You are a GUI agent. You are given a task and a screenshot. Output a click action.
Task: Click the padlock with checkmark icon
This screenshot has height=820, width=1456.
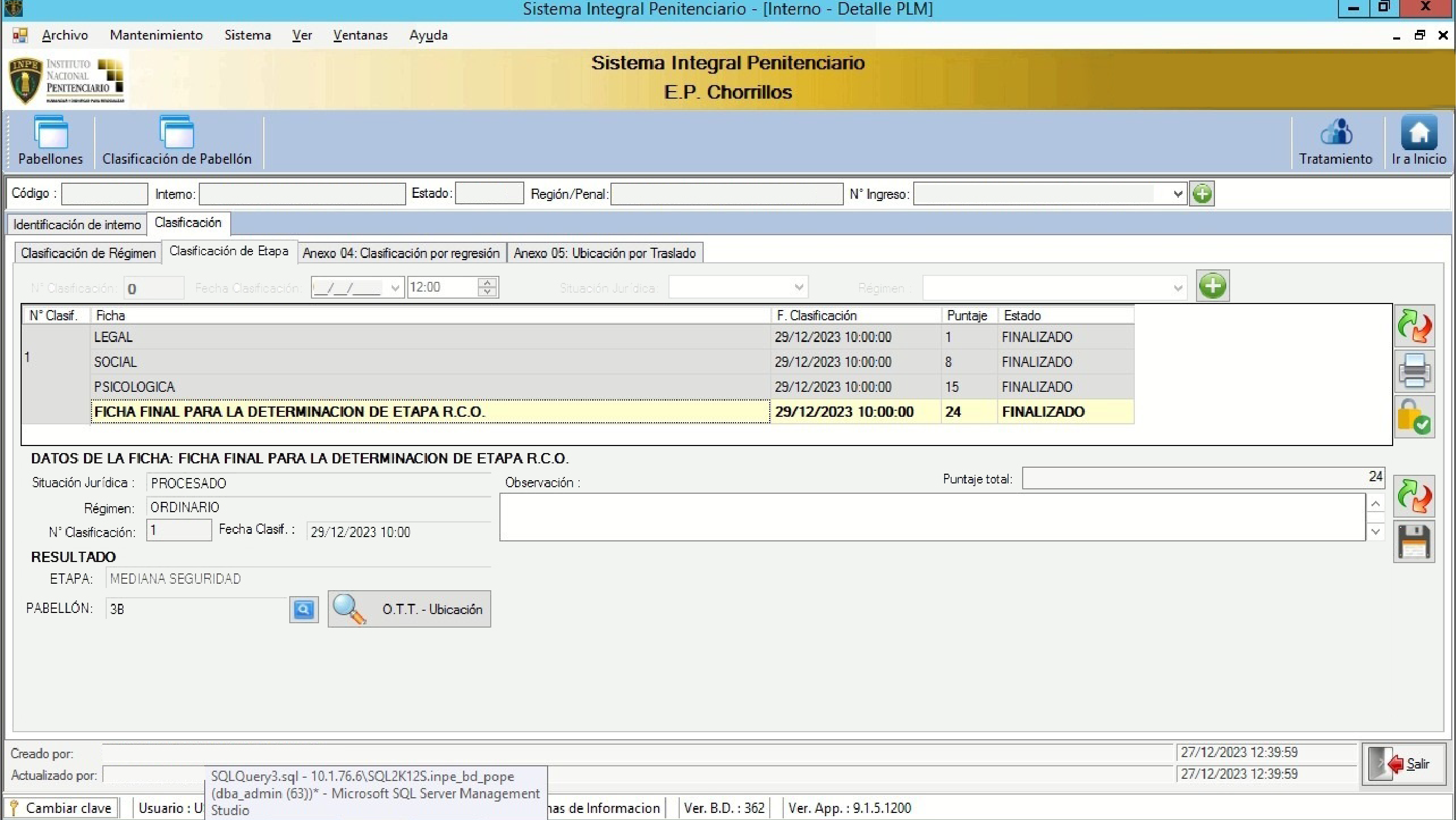tap(1415, 417)
